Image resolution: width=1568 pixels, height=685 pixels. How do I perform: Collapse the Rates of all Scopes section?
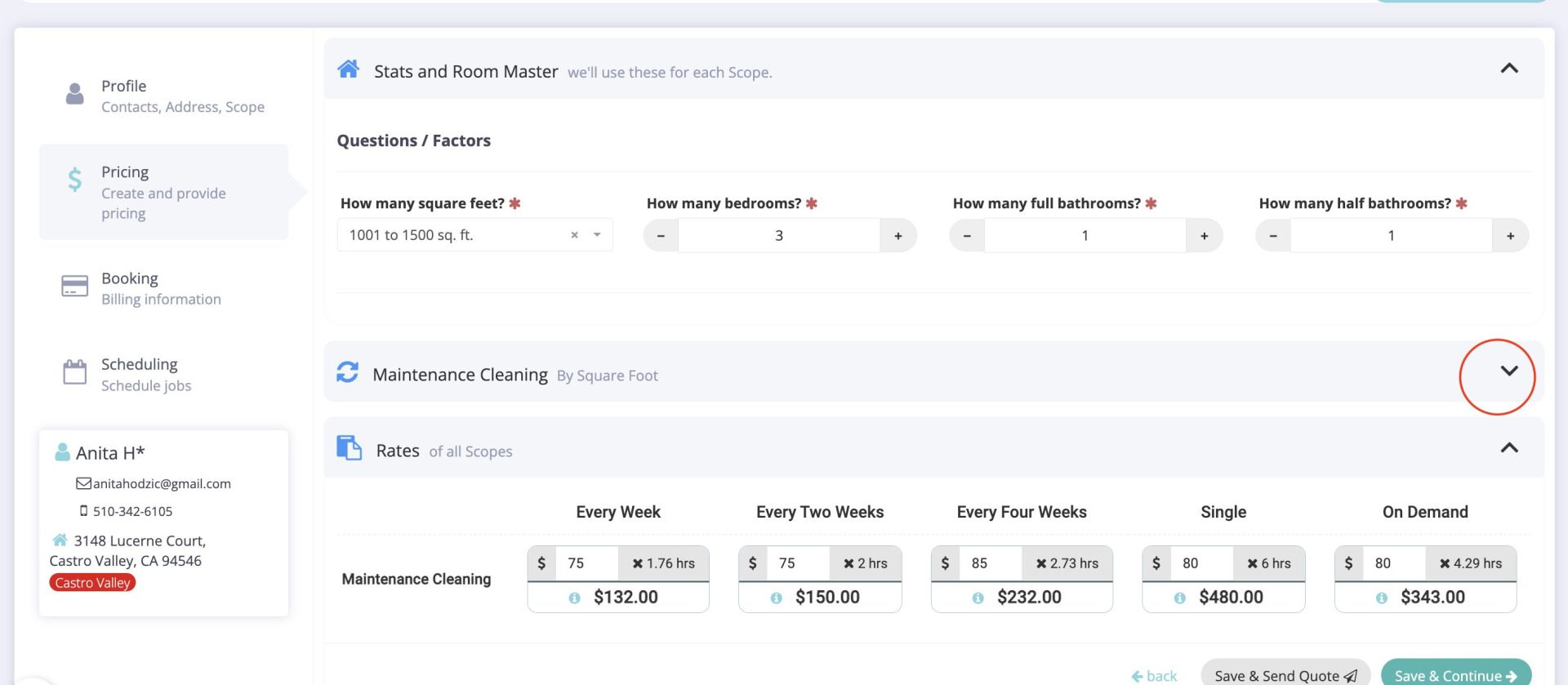tap(1509, 447)
